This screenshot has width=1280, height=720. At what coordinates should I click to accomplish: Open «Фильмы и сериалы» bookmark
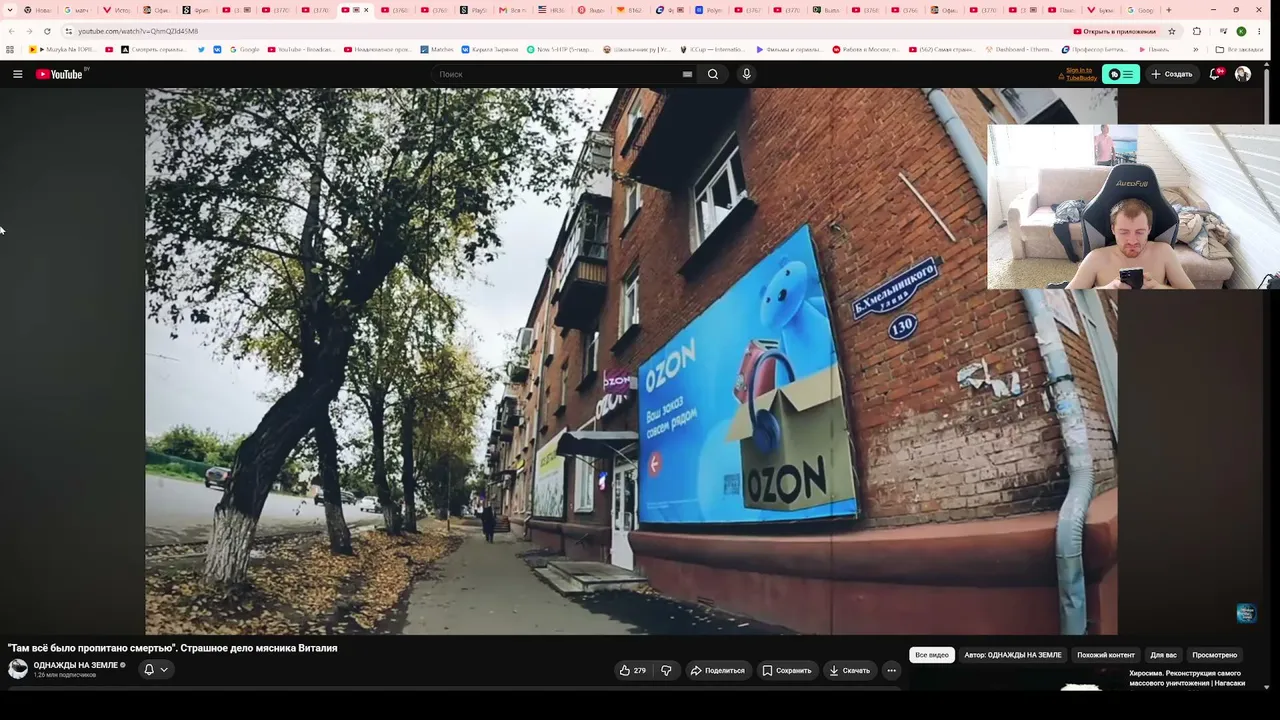[790, 49]
